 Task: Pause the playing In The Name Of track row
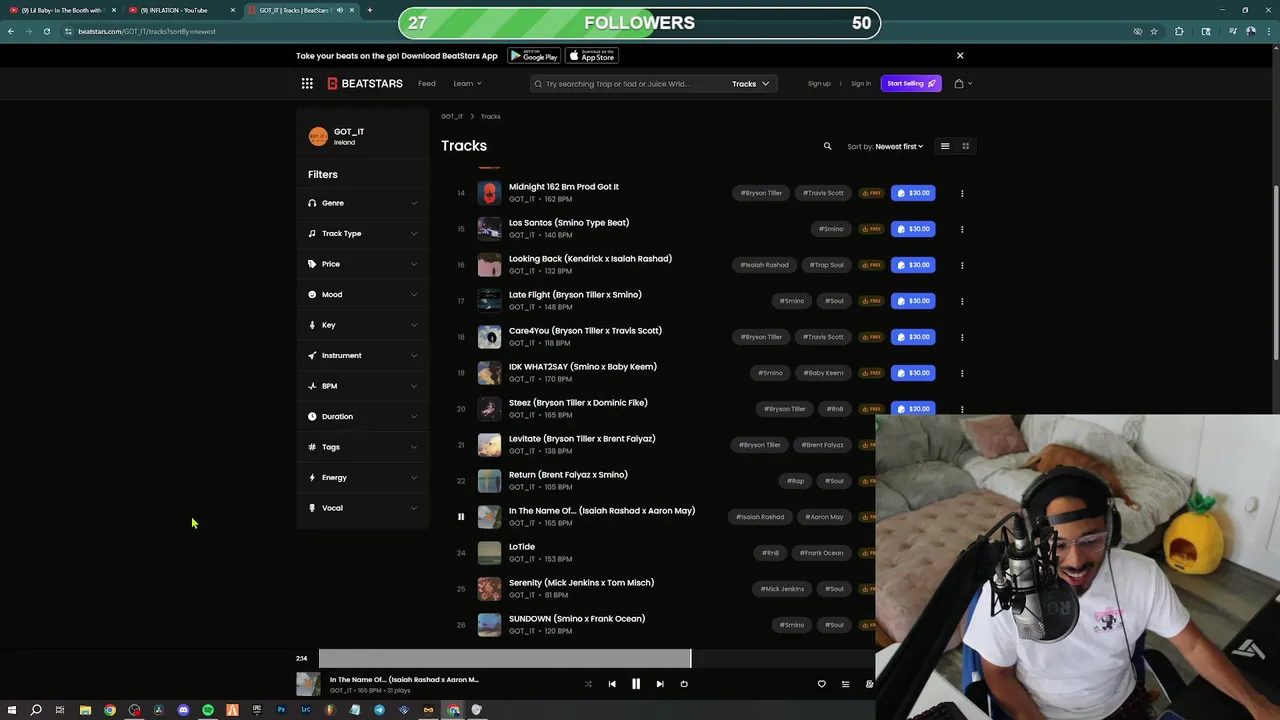tap(461, 517)
